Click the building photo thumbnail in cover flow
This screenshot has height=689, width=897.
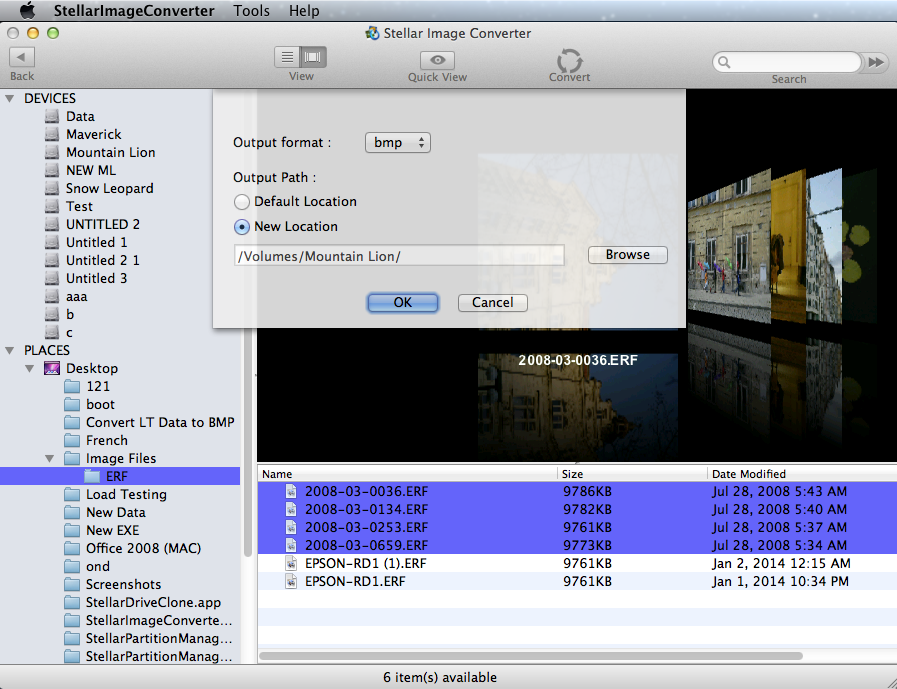point(729,246)
